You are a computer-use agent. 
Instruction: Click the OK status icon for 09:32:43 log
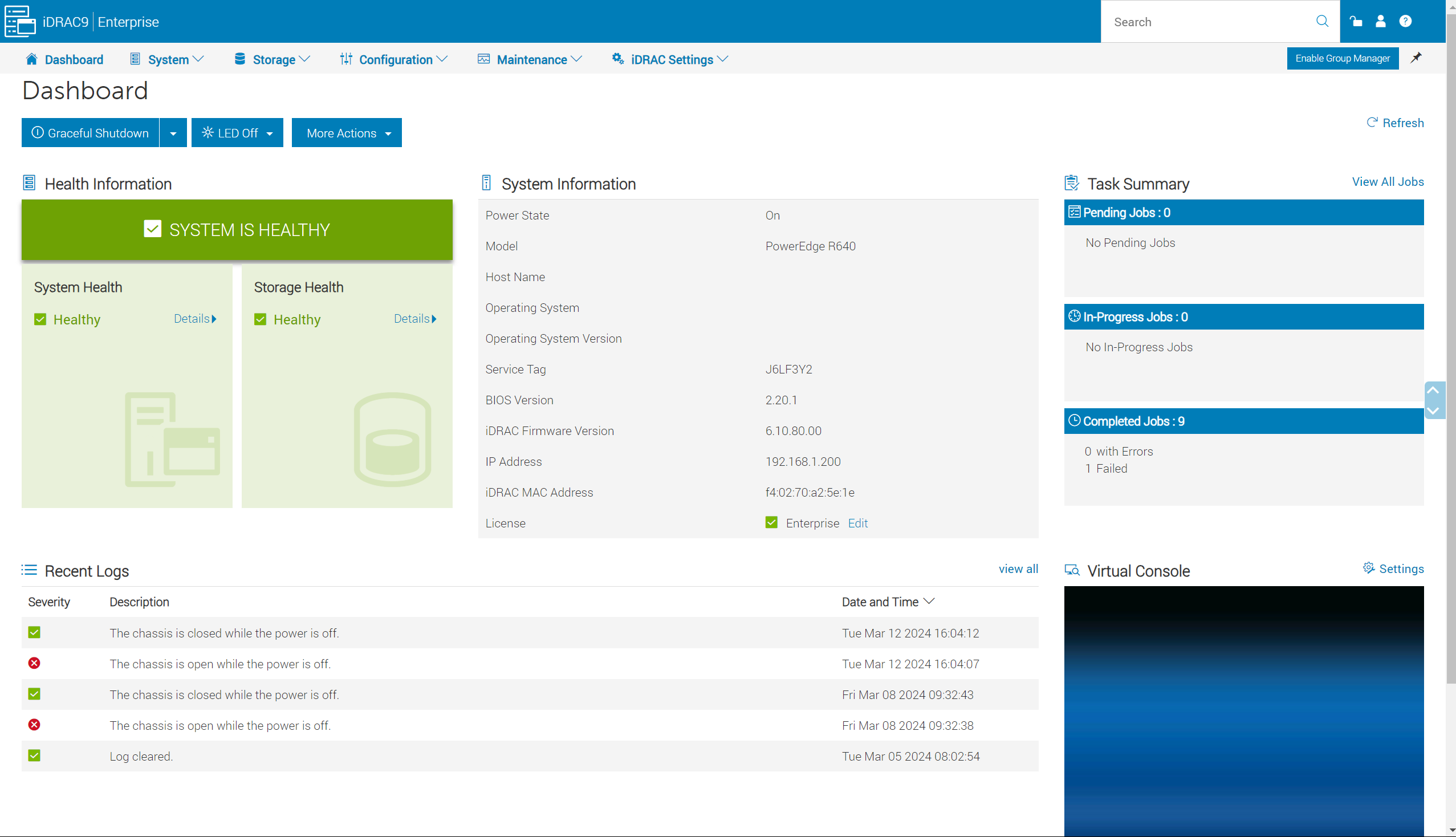34,694
